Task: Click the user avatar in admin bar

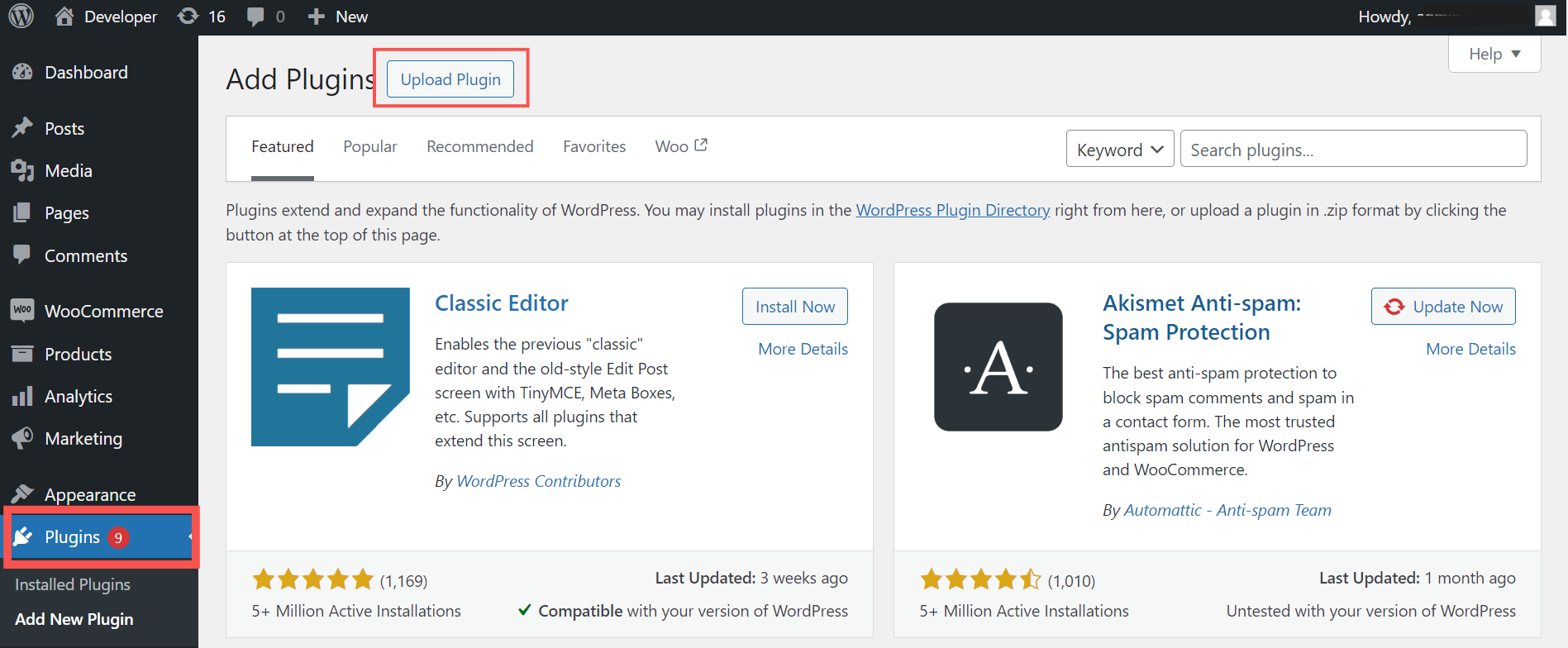Action: [1546, 16]
